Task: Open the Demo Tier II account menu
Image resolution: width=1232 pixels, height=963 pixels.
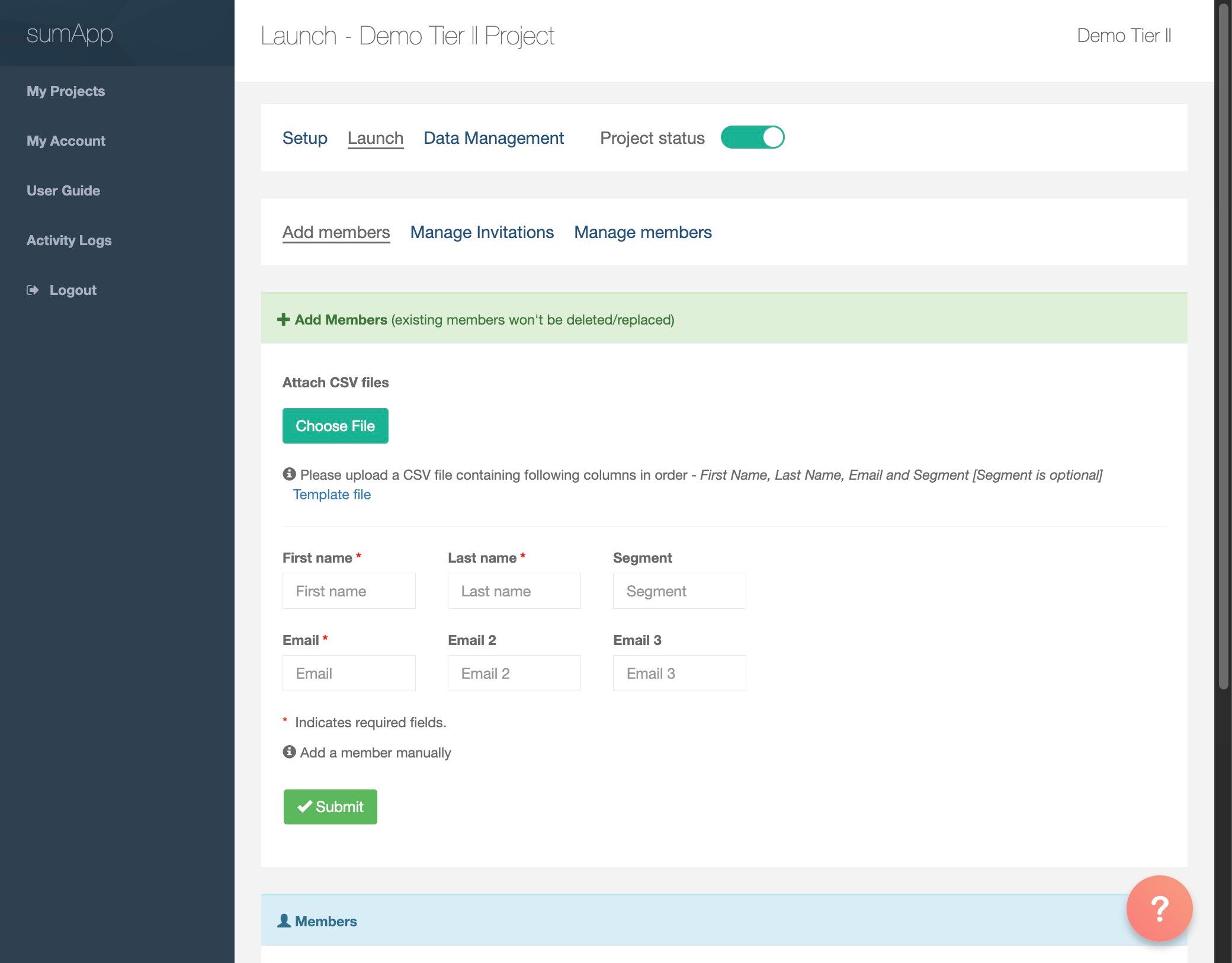Action: click(1124, 36)
